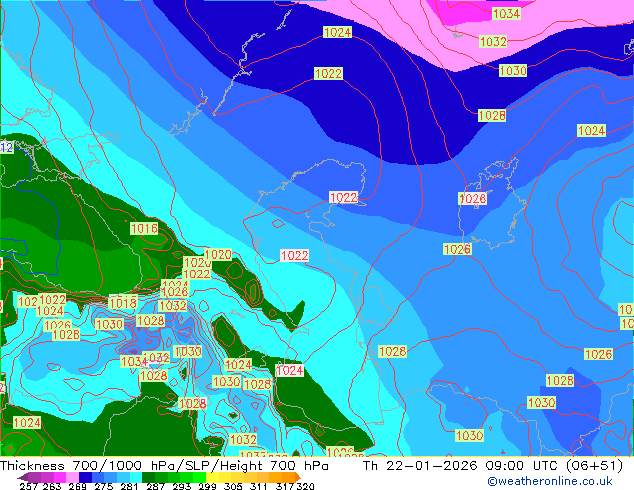Click the 305 legend value
Image resolution: width=634 pixels, height=490 pixels.
[x=232, y=486]
